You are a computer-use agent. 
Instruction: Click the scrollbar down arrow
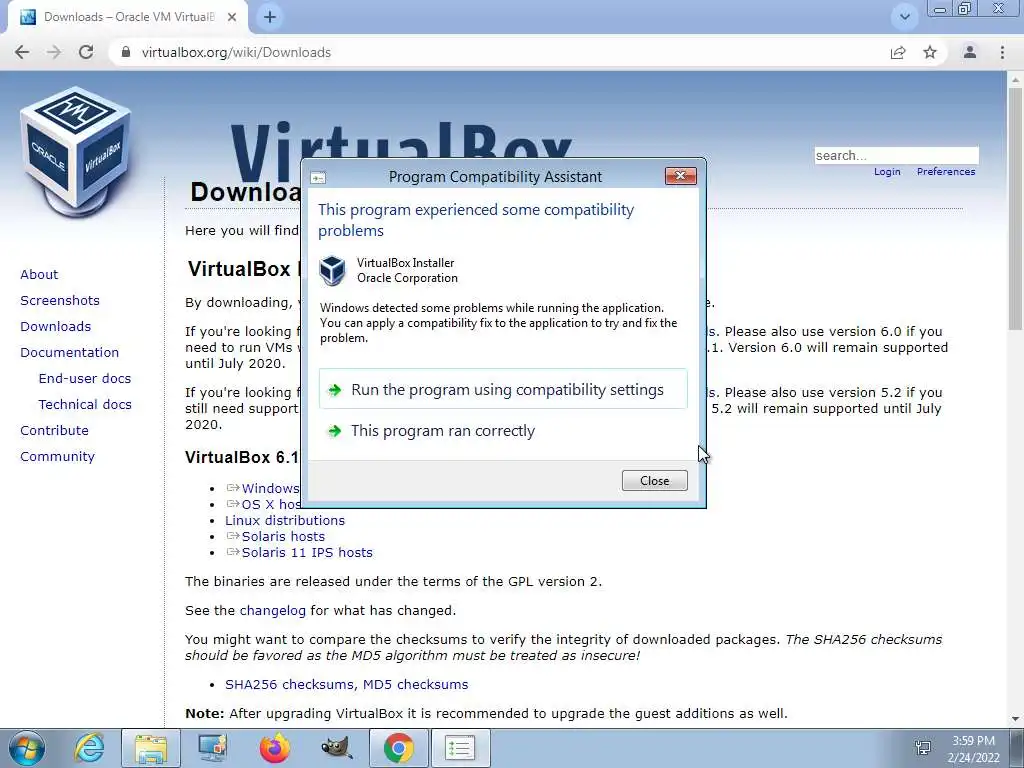(x=1016, y=719)
